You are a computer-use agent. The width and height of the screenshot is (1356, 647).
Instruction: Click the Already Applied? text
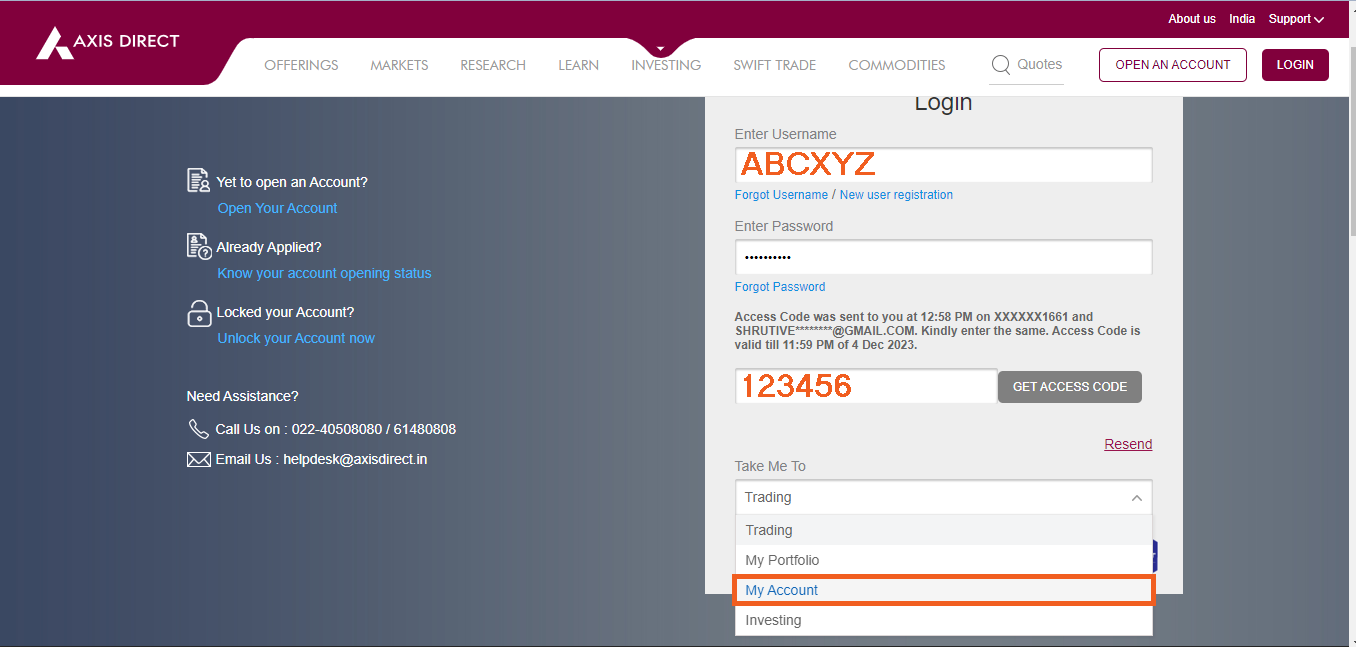(x=269, y=247)
